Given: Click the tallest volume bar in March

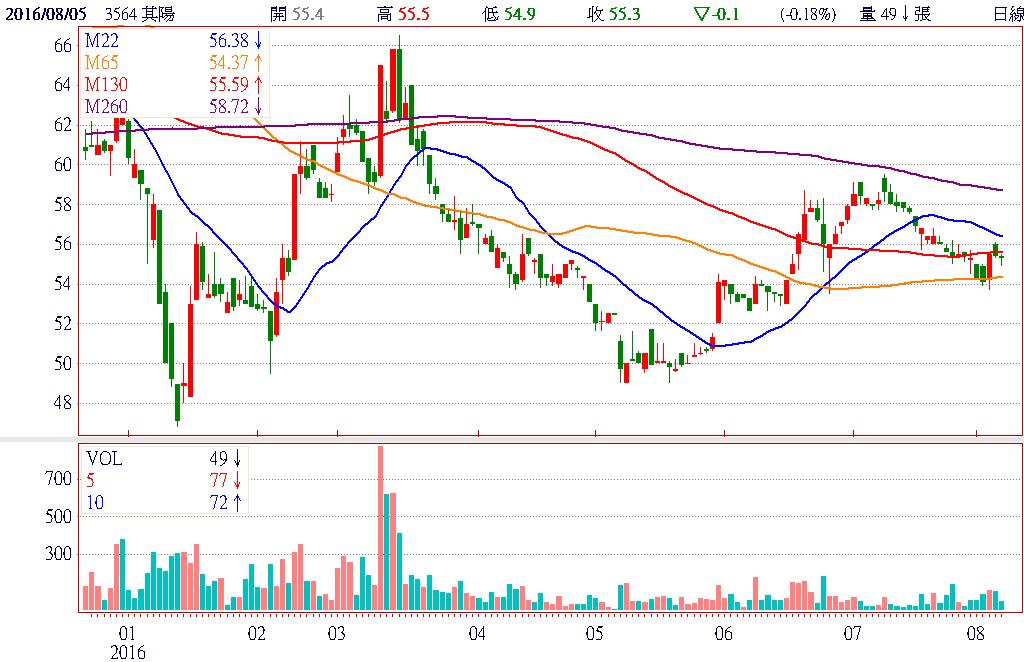Looking at the screenshot, I should coord(380,528).
